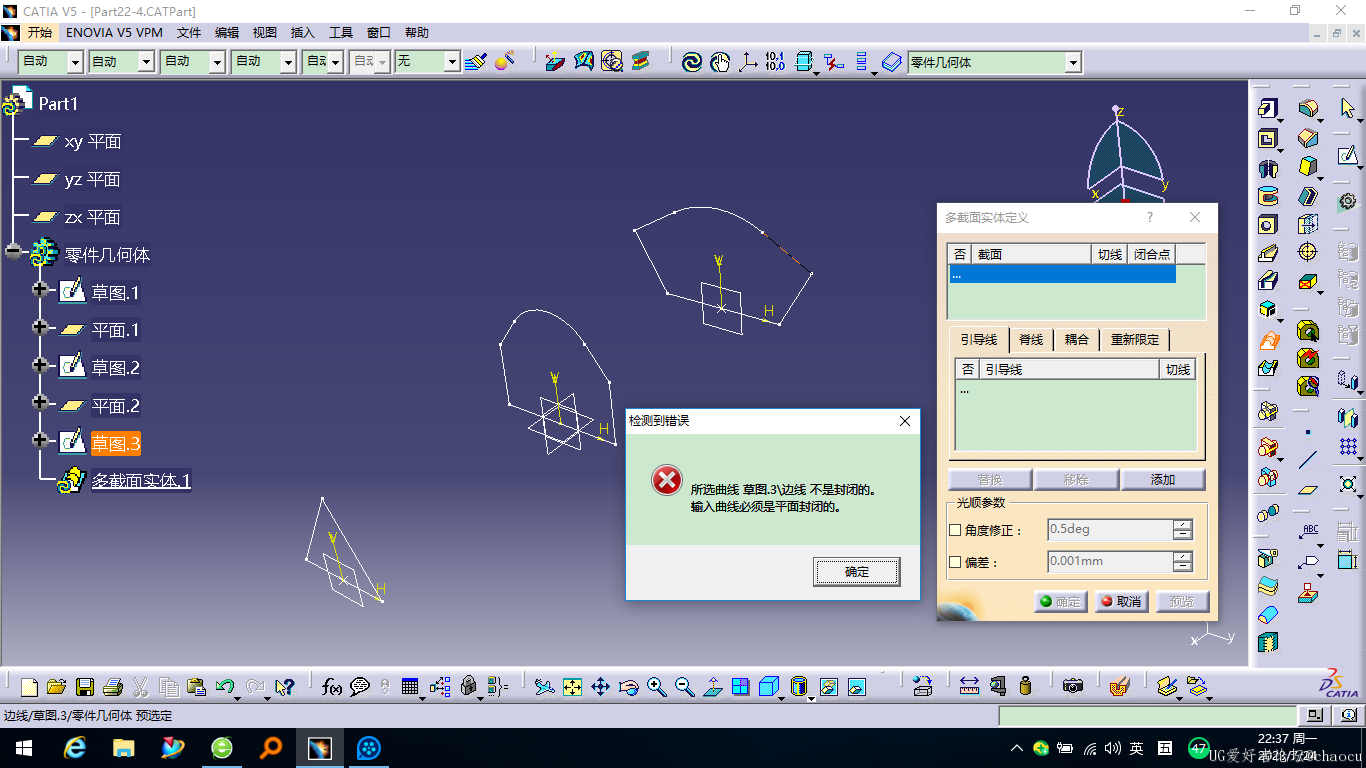
Task: Click the Select arrow tool
Action: (1348, 109)
